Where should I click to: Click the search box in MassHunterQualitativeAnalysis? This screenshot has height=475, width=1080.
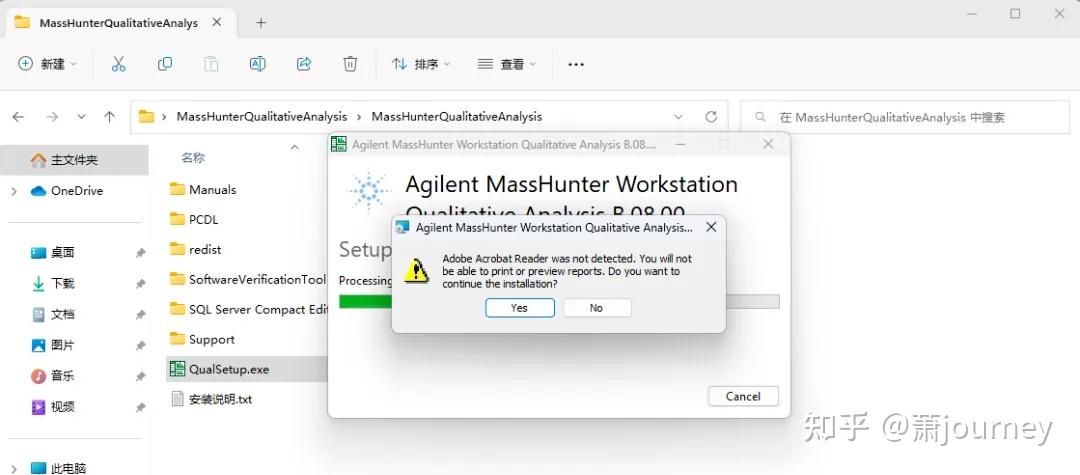pyautogui.click(x=905, y=117)
